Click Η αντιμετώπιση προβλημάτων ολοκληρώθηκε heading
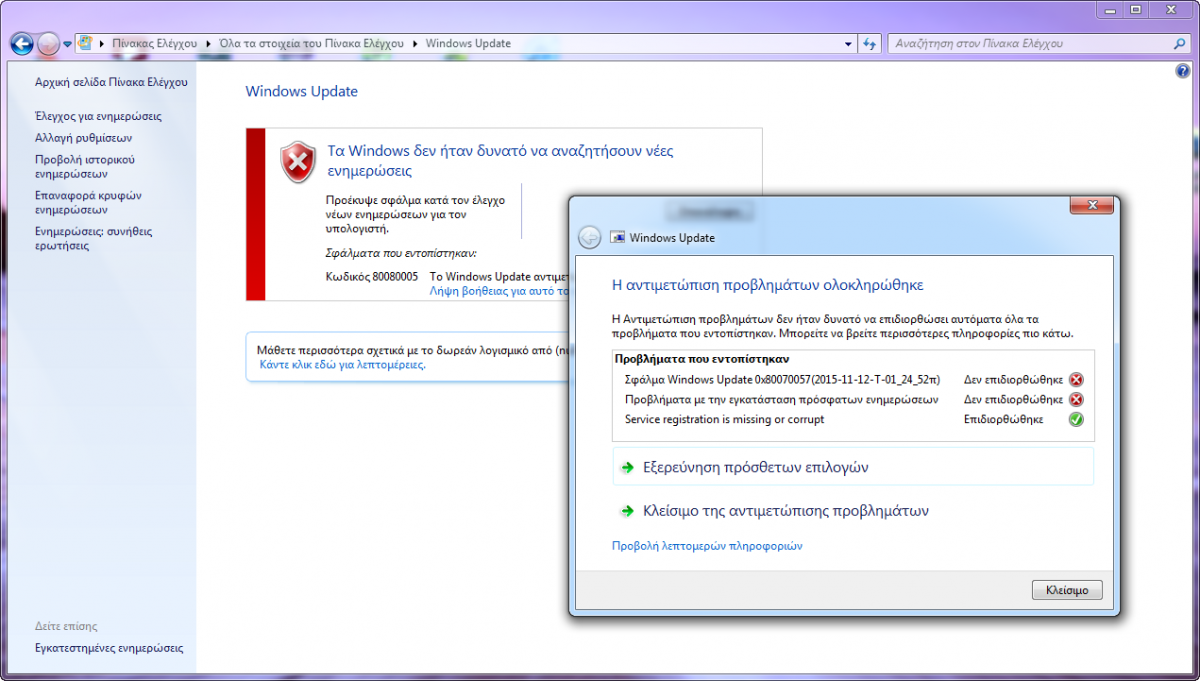The height and width of the screenshot is (681, 1200). pyautogui.click(x=767, y=285)
